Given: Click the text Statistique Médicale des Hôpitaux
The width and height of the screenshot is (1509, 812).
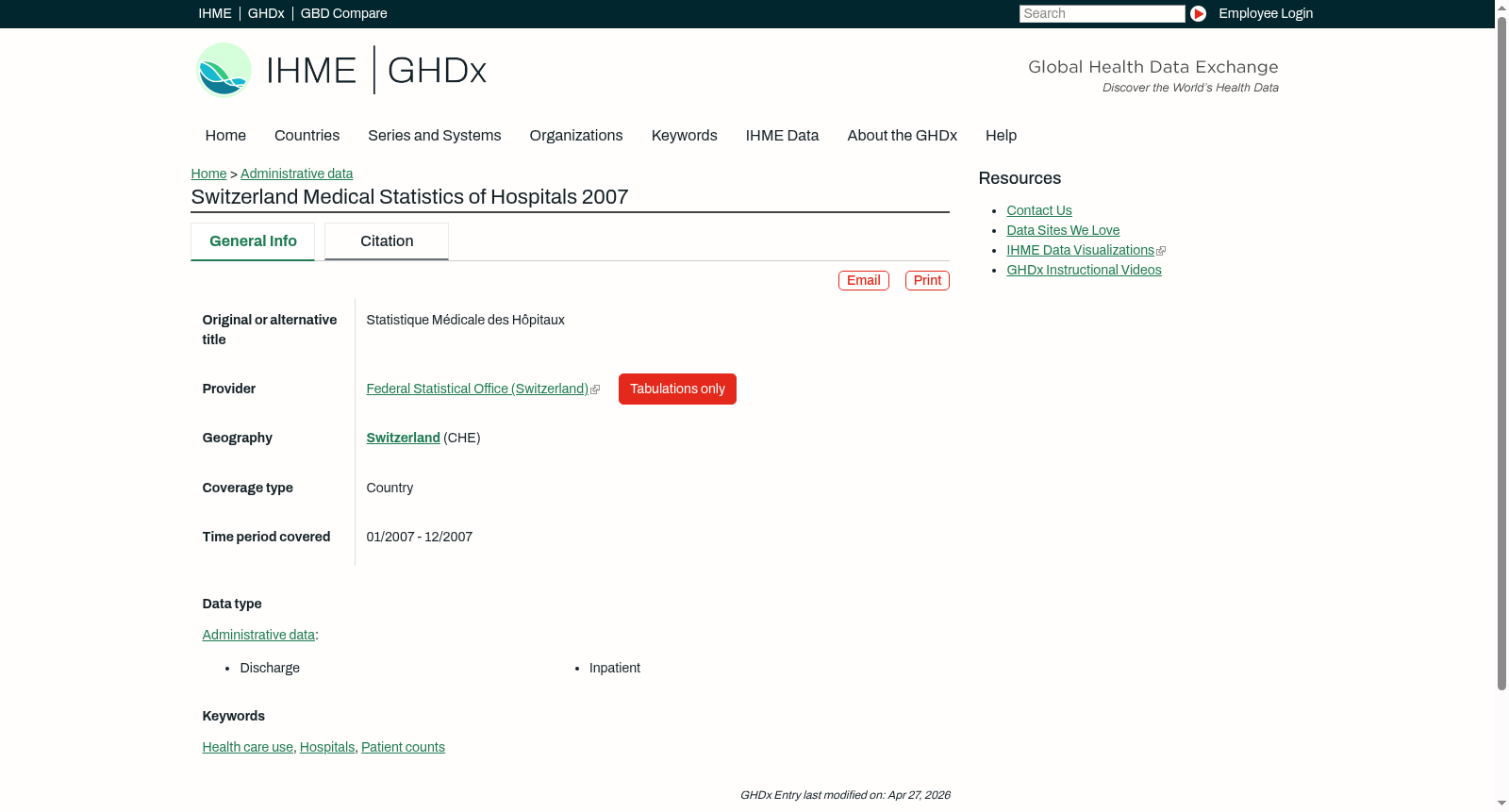Looking at the screenshot, I should [x=466, y=320].
